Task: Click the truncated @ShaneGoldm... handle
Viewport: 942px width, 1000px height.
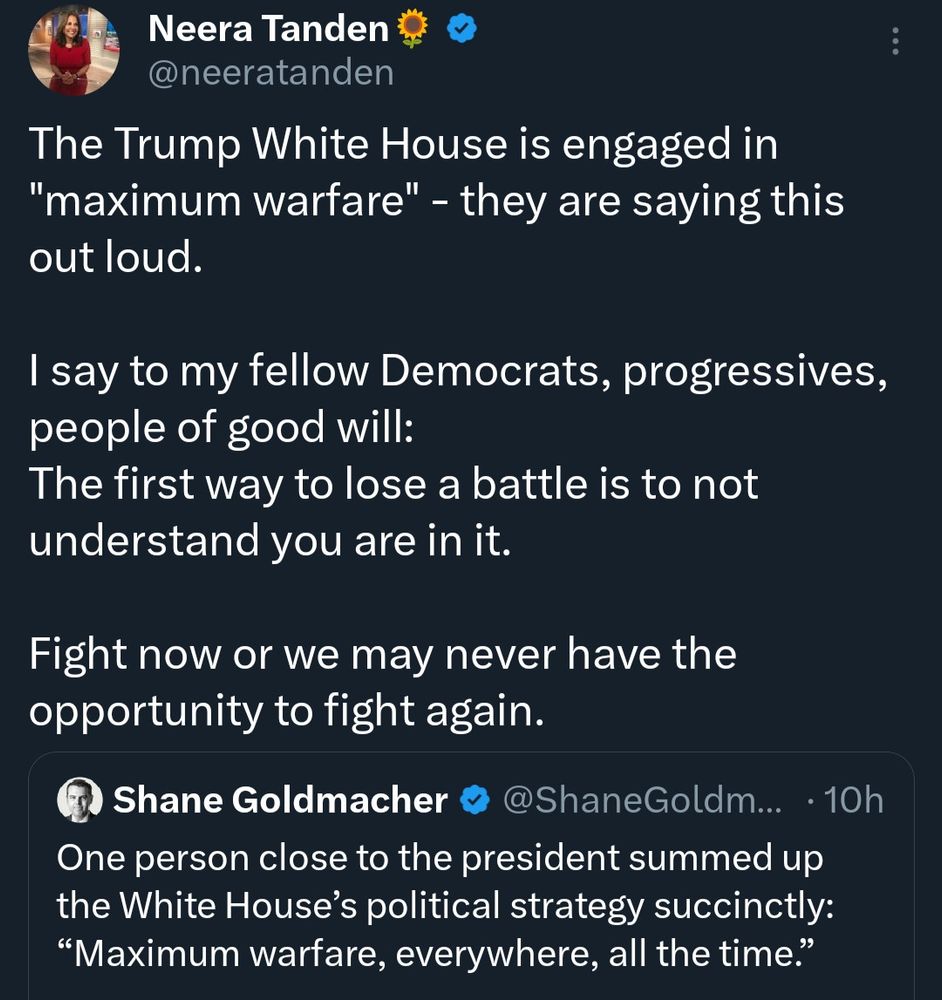Action: coord(642,800)
